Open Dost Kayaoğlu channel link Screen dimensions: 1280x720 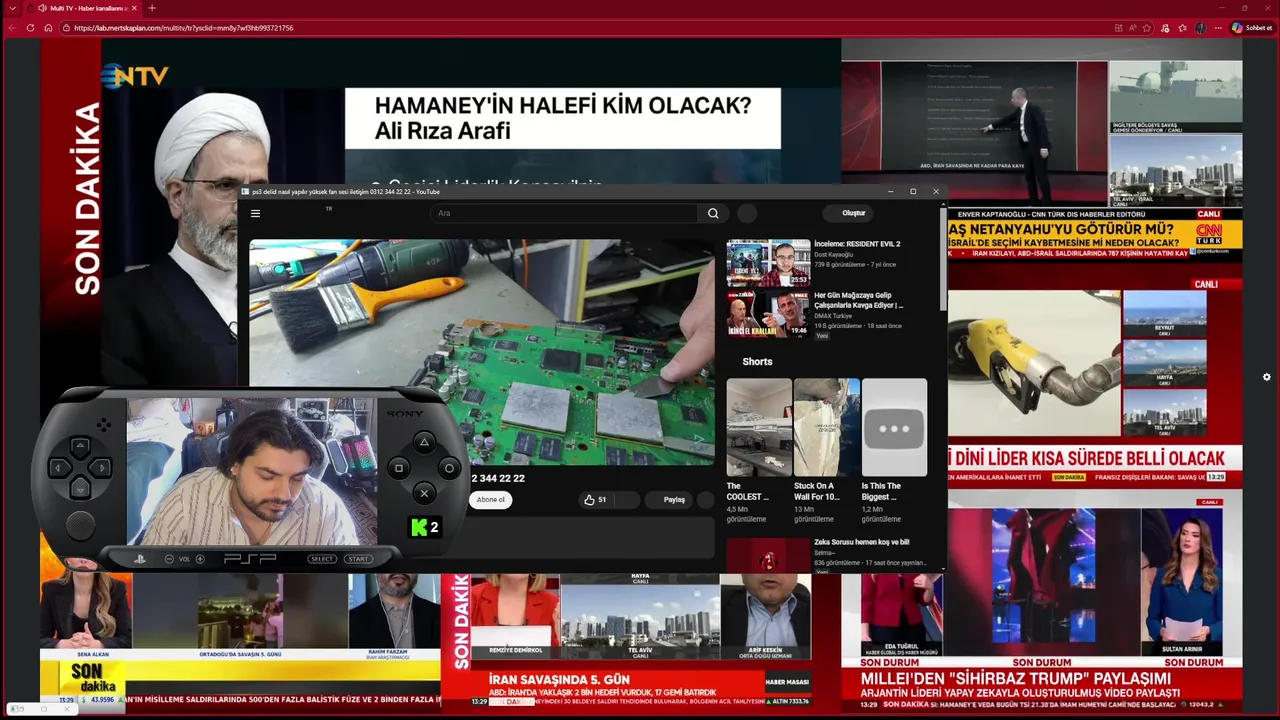coord(834,255)
